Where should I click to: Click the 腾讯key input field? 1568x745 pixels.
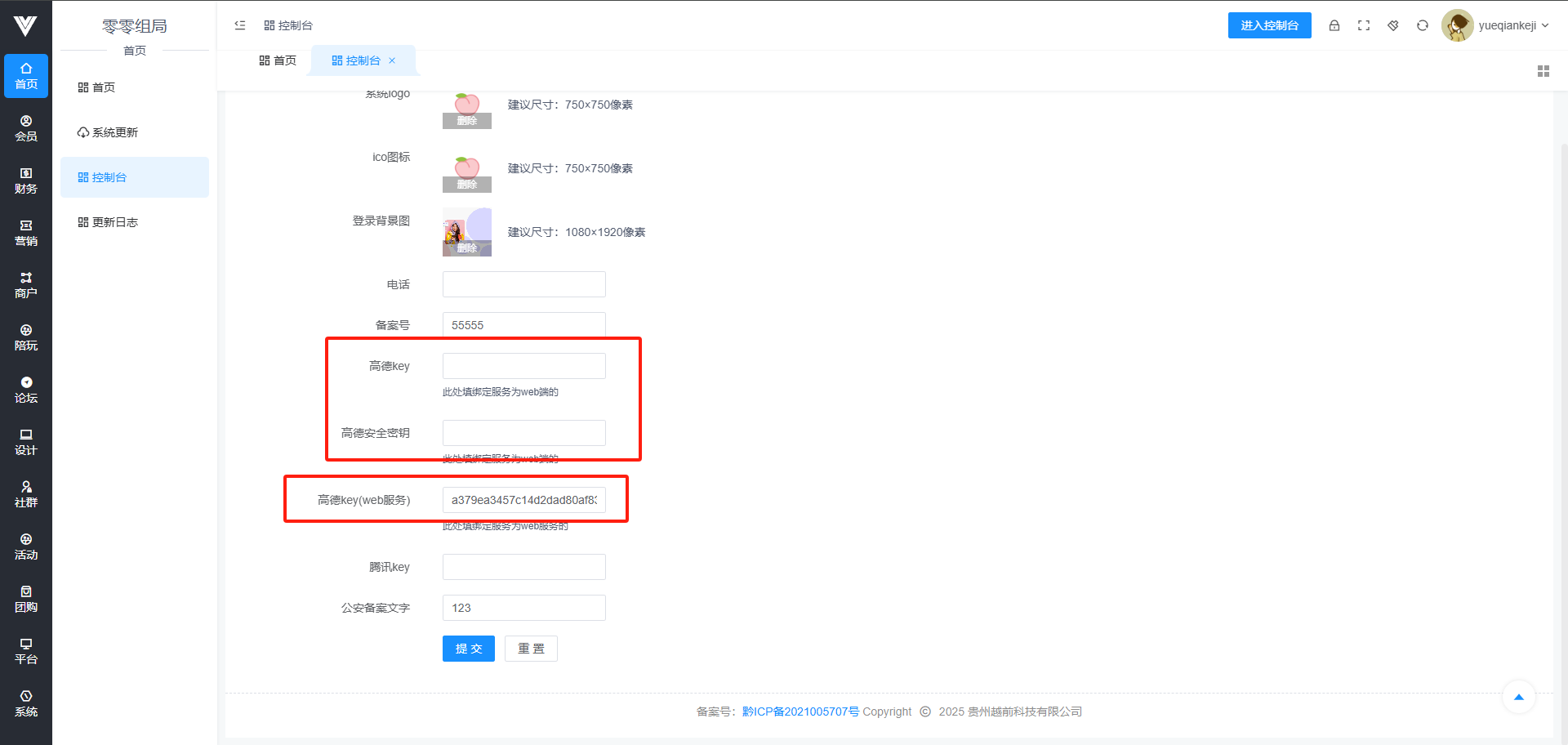[x=523, y=567]
